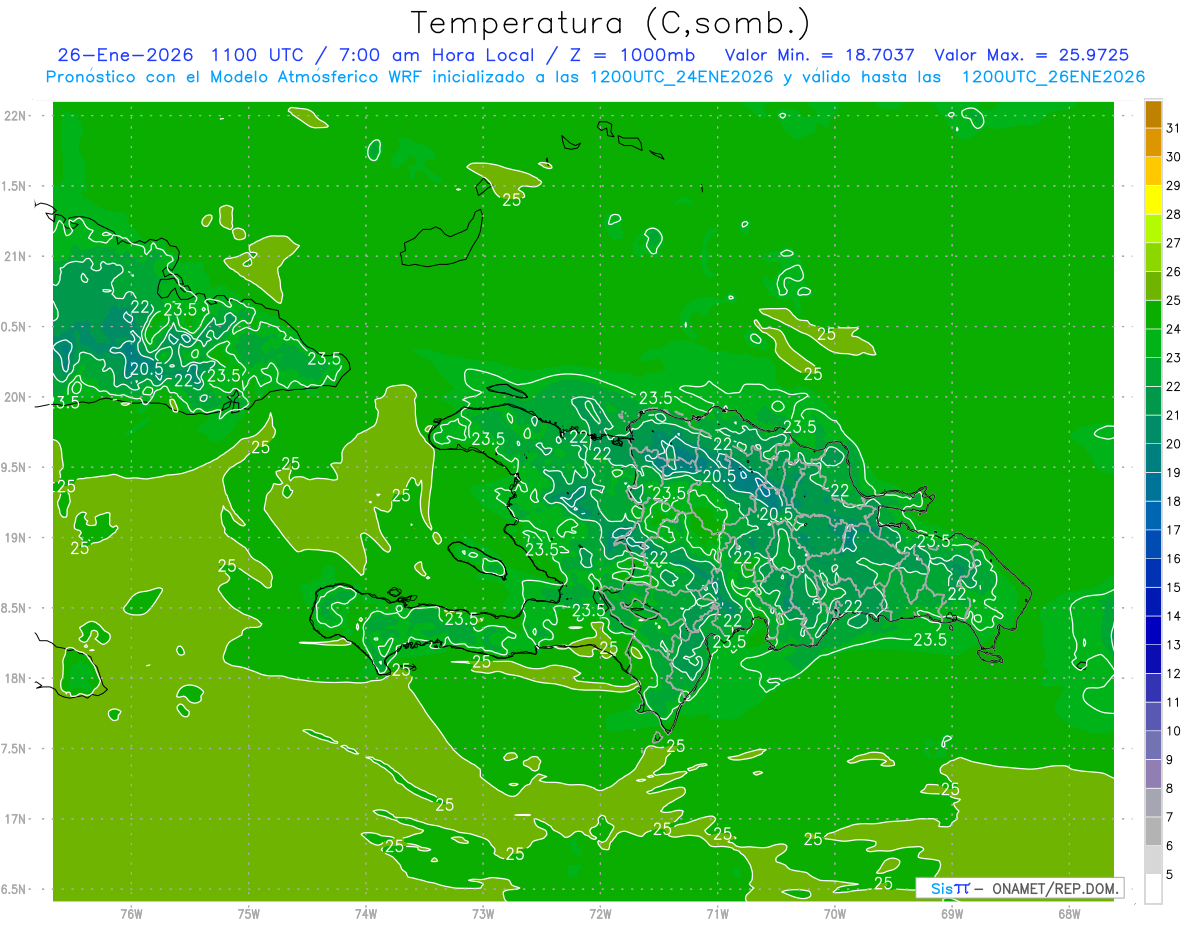Click the '17N' latitude axis label
This screenshot has width=1200, height=927.
16,819
